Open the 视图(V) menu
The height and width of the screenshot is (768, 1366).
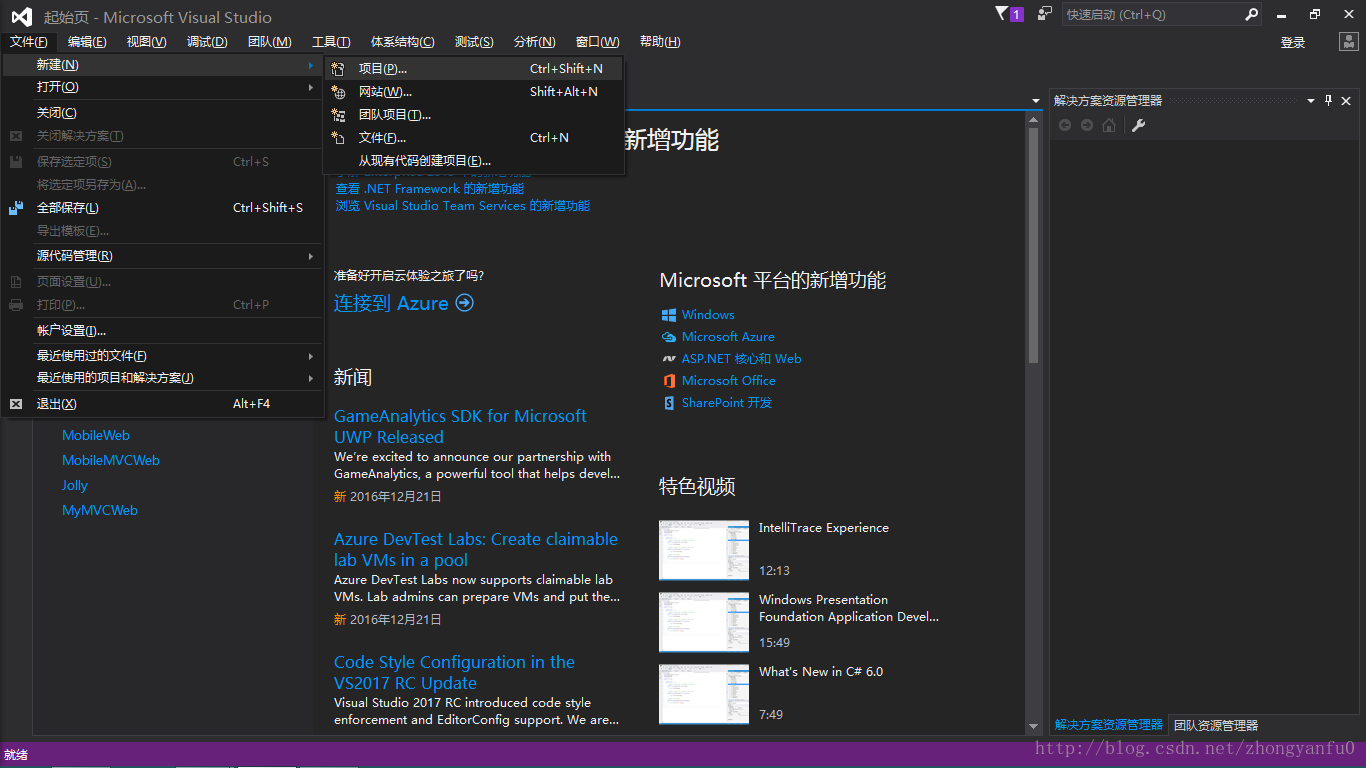146,42
